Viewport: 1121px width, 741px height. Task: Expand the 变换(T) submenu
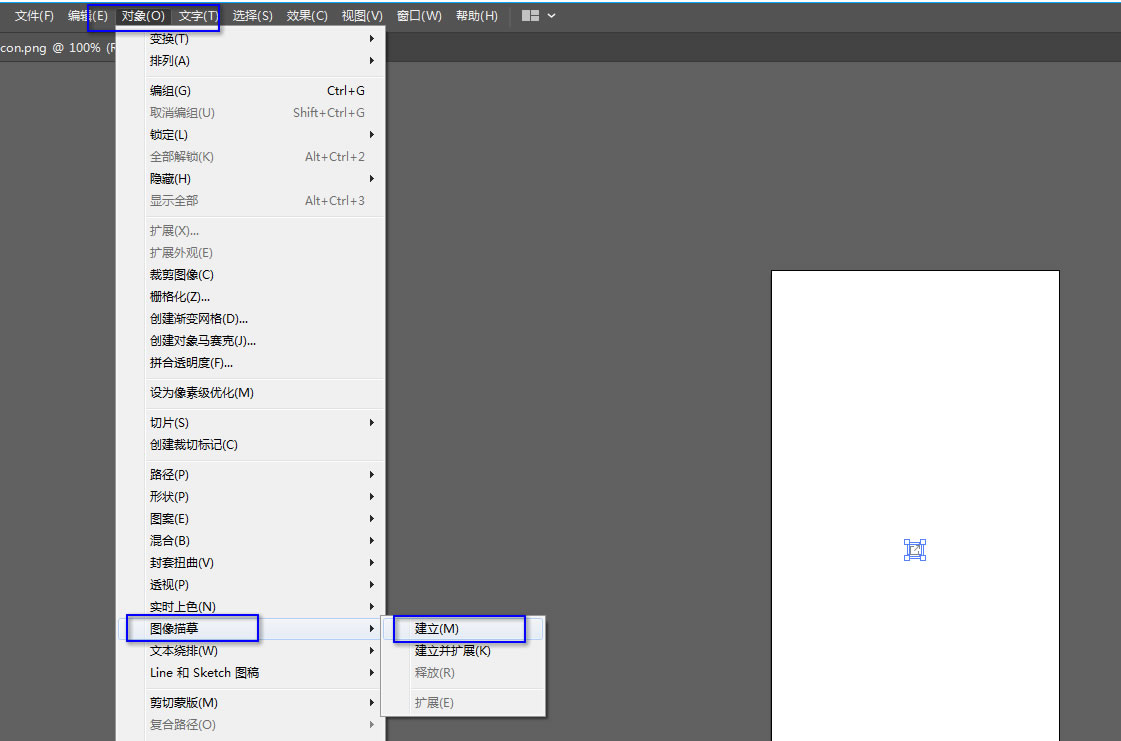click(169, 39)
